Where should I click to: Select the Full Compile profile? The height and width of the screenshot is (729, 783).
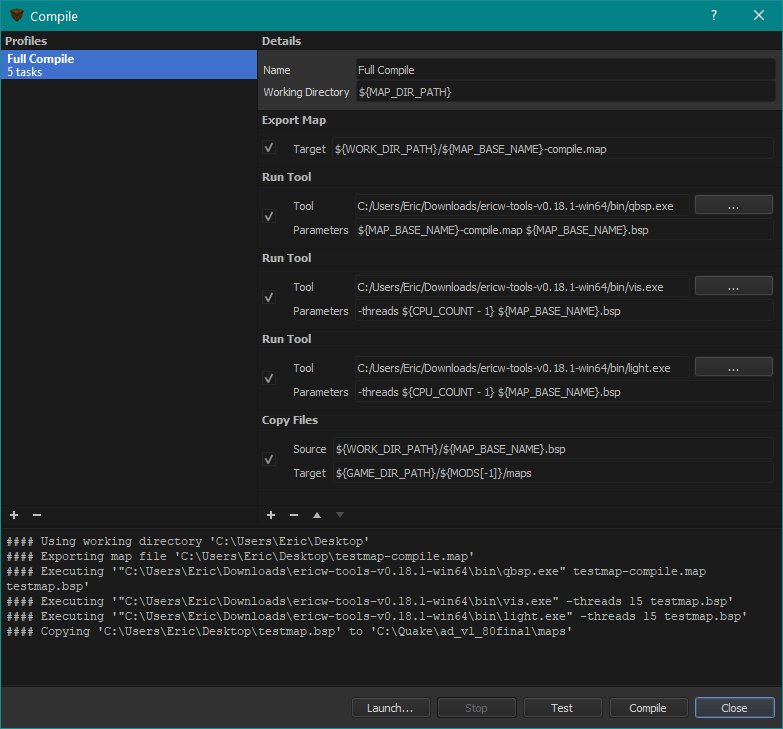coord(129,65)
